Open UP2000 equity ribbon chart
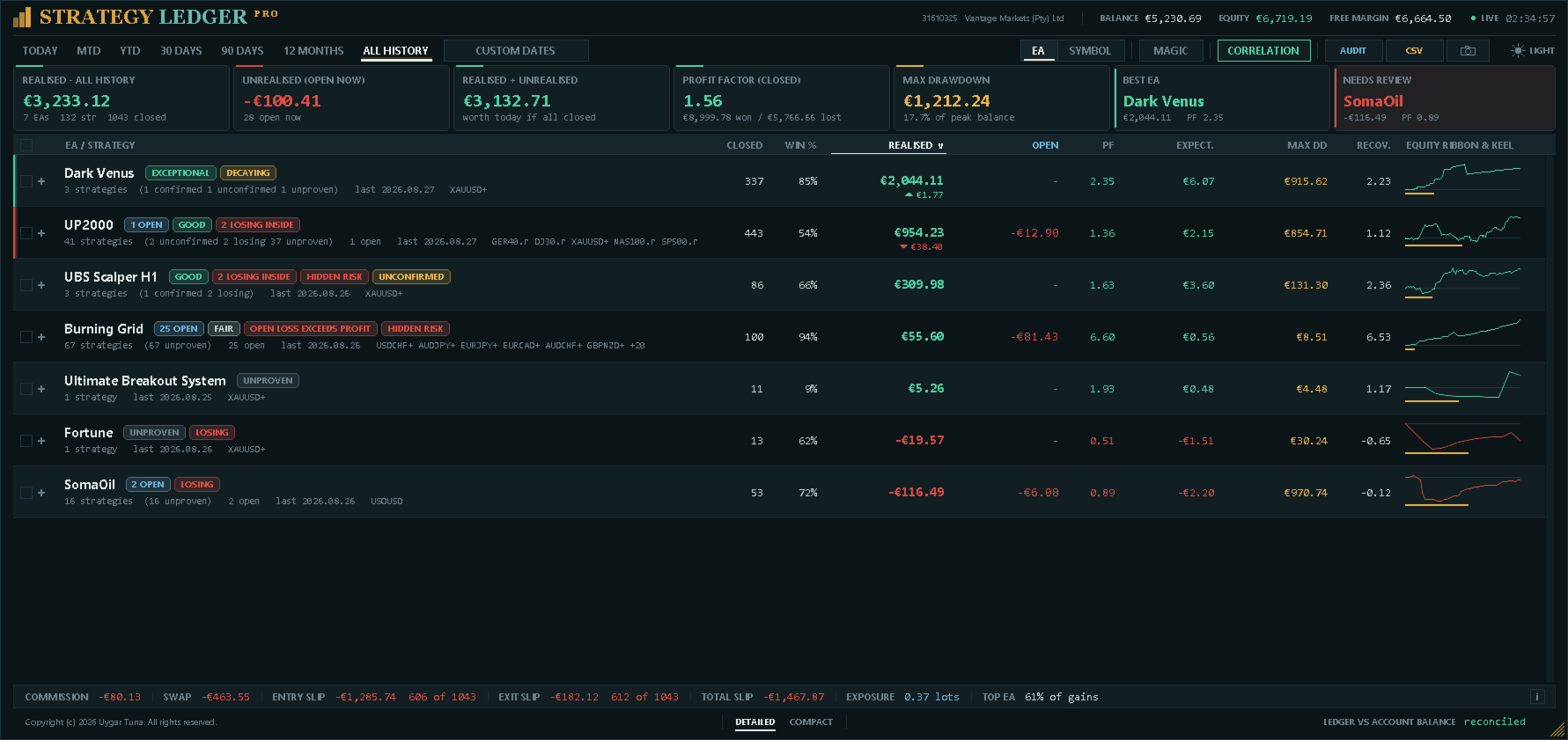The height and width of the screenshot is (740, 1568). coord(1463,231)
